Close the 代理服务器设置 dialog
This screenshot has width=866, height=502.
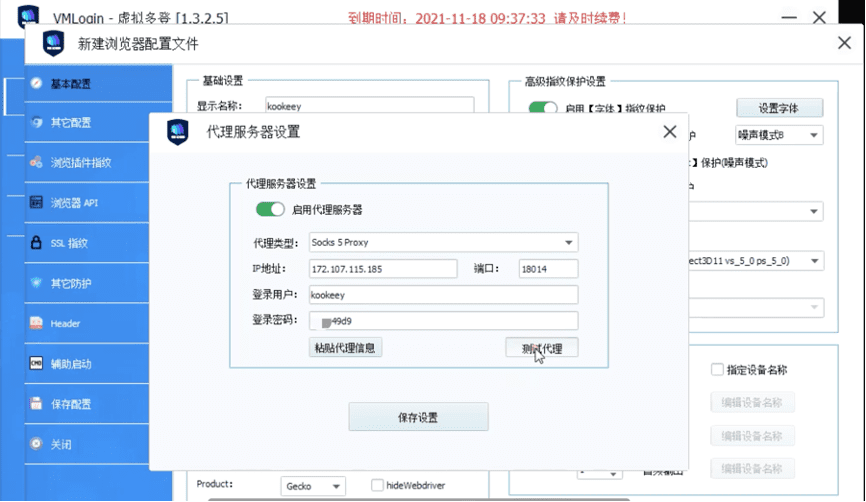[x=670, y=131]
